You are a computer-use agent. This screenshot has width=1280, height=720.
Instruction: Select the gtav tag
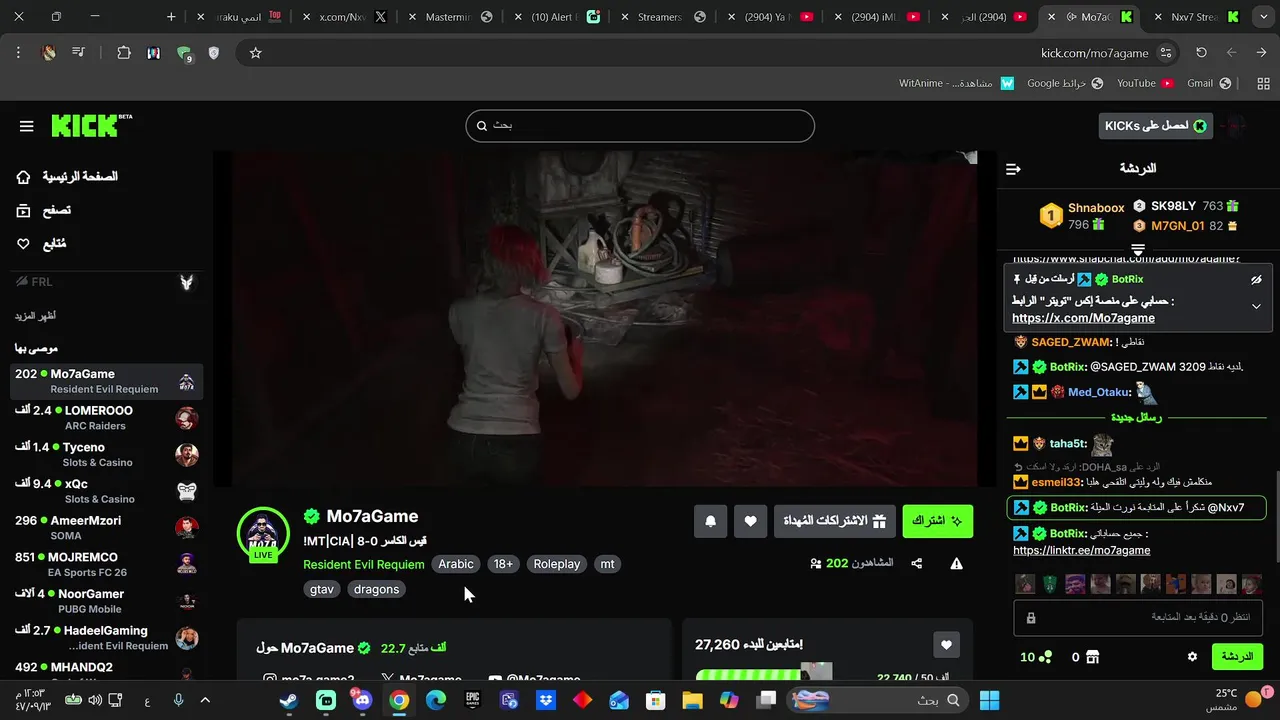pyautogui.click(x=322, y=589)
